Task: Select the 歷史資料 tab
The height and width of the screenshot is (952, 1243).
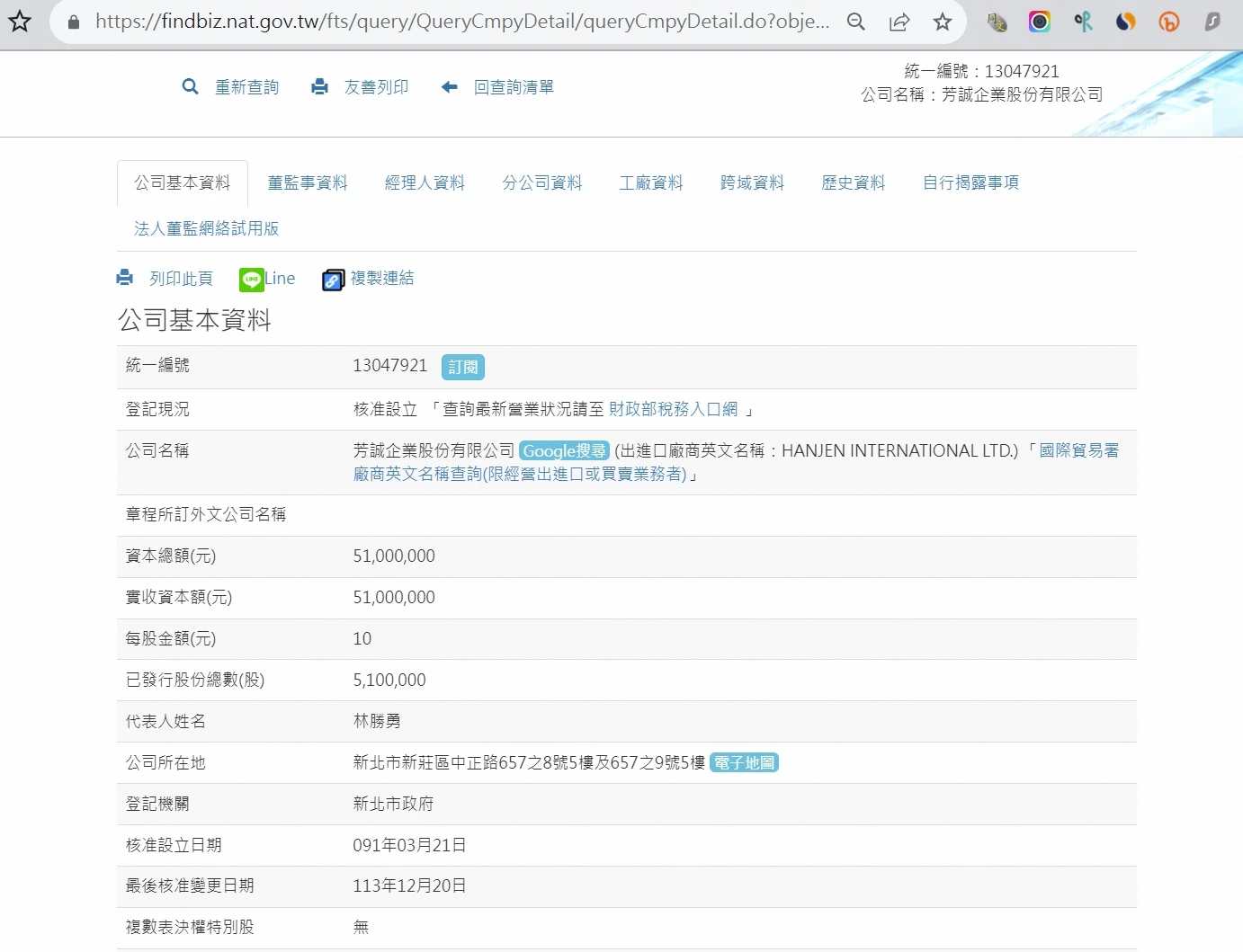Action: pyautogui.click(x=854, y=183)
